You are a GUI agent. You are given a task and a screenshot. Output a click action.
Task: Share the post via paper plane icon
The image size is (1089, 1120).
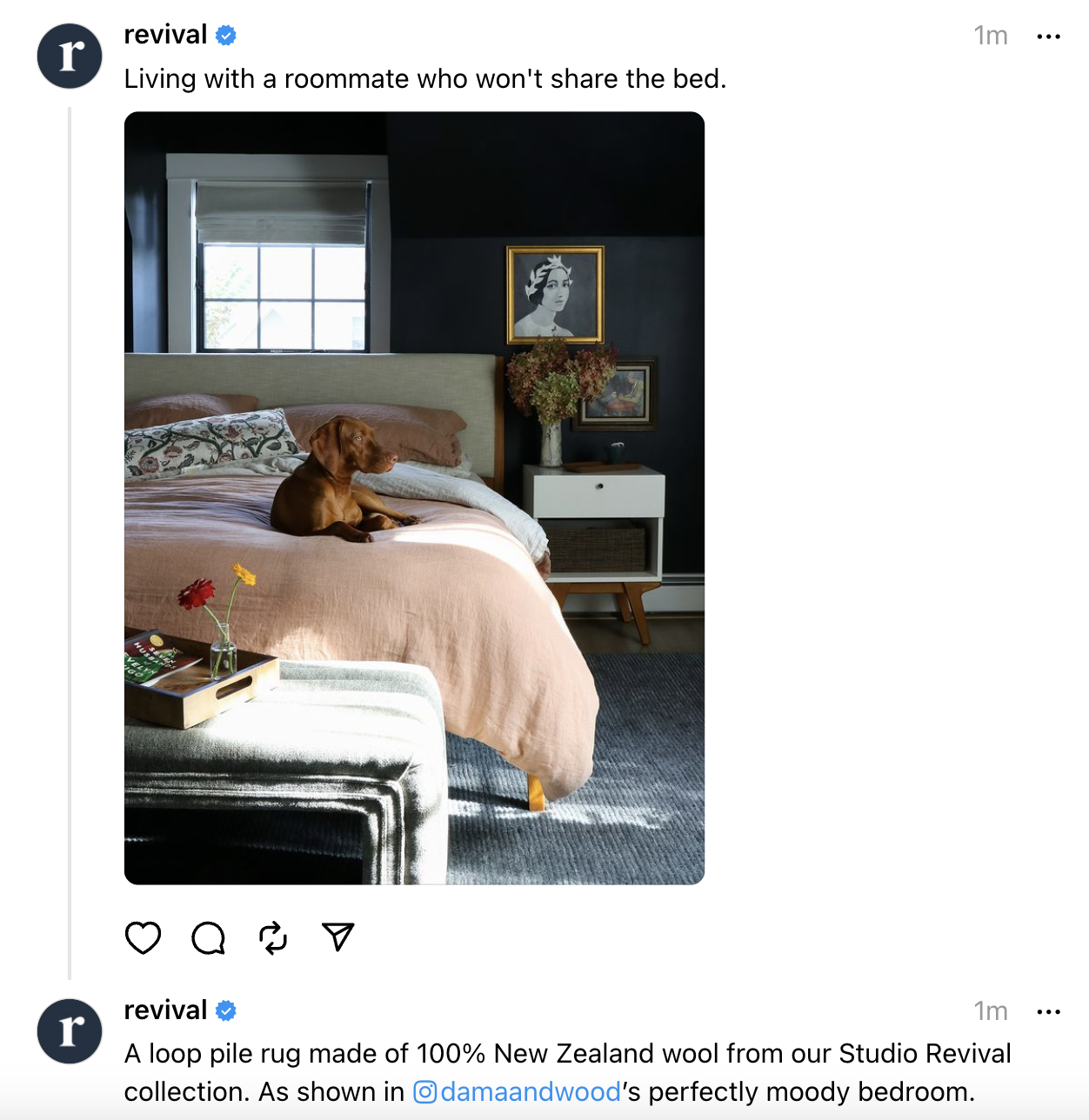click(338, 937)
